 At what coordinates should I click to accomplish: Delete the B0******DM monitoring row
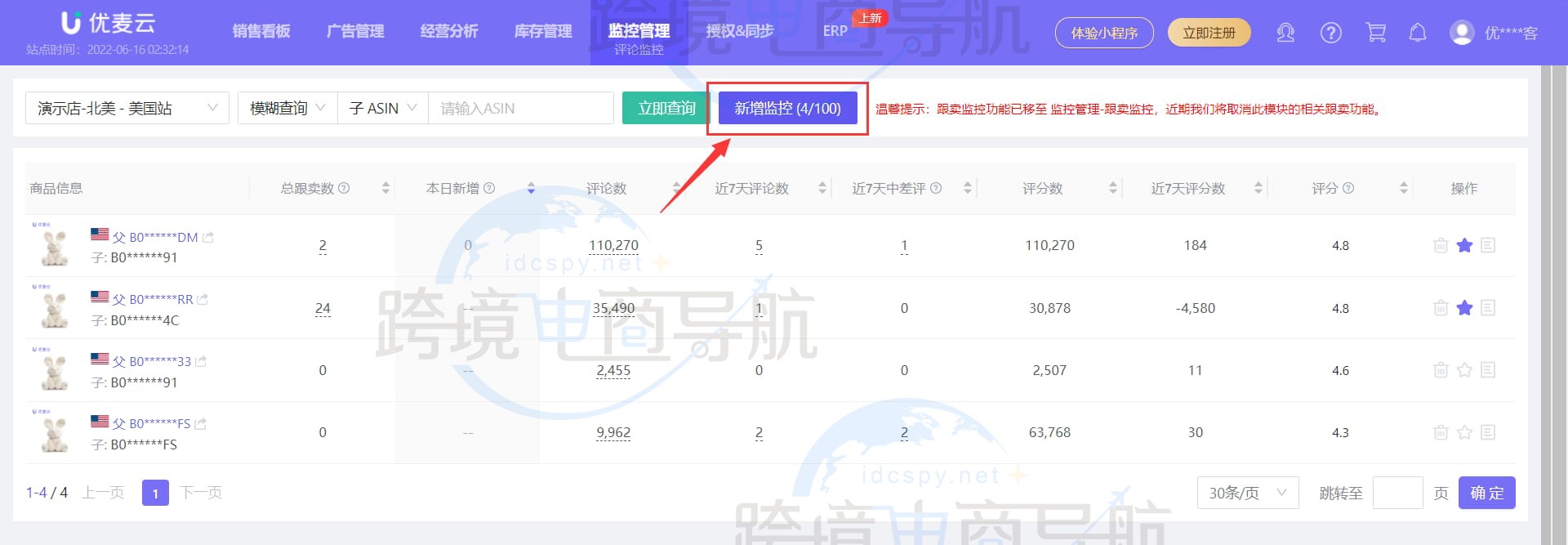click(x=1441, y=245)
